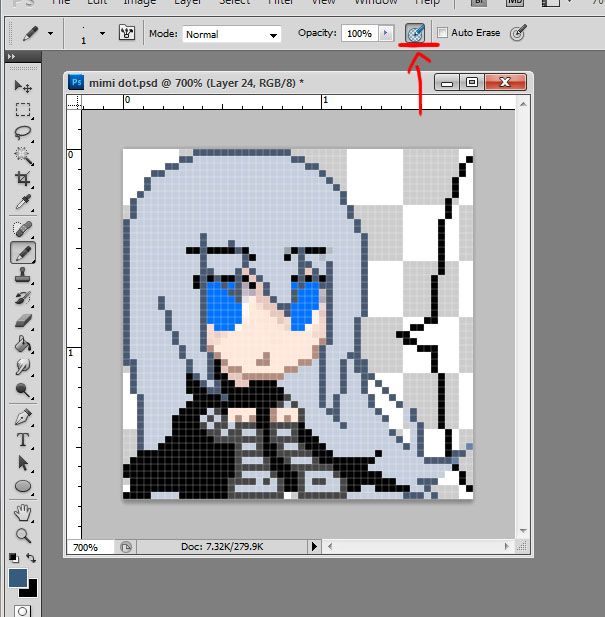Screen dimensions: 605x617
Task: Select the Spot Healing Brush tool
Action: (22, 229)
